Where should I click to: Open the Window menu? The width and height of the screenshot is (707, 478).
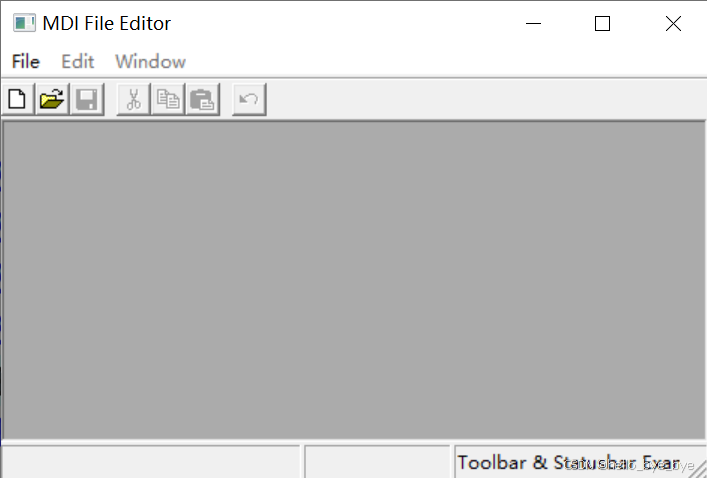150,62
